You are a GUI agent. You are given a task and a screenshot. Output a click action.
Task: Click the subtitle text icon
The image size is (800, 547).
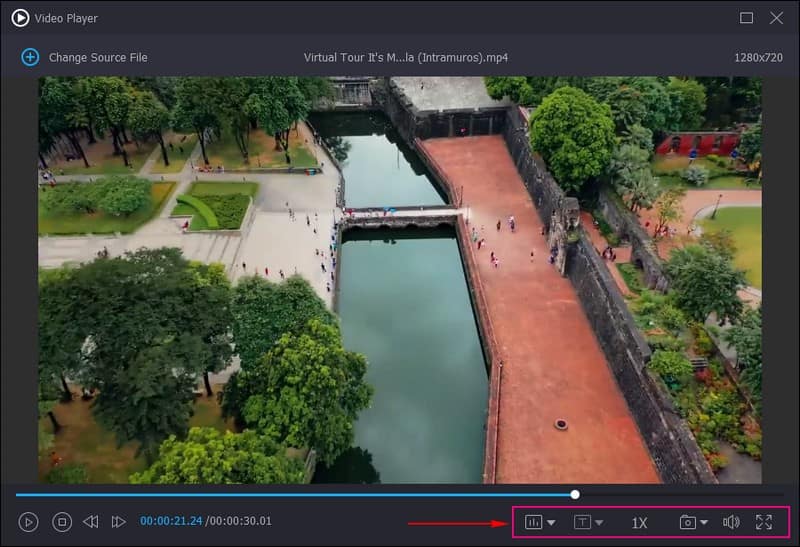tap(582, 522)
